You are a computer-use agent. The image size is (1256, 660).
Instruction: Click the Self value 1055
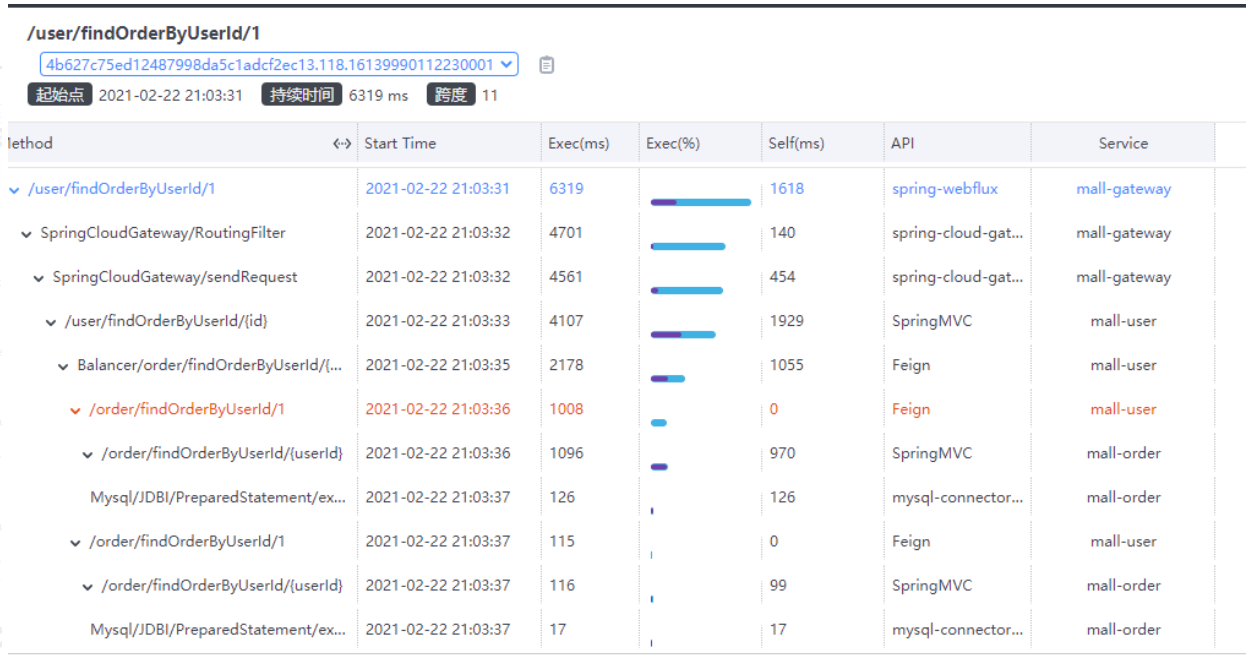tap(787, 365)
